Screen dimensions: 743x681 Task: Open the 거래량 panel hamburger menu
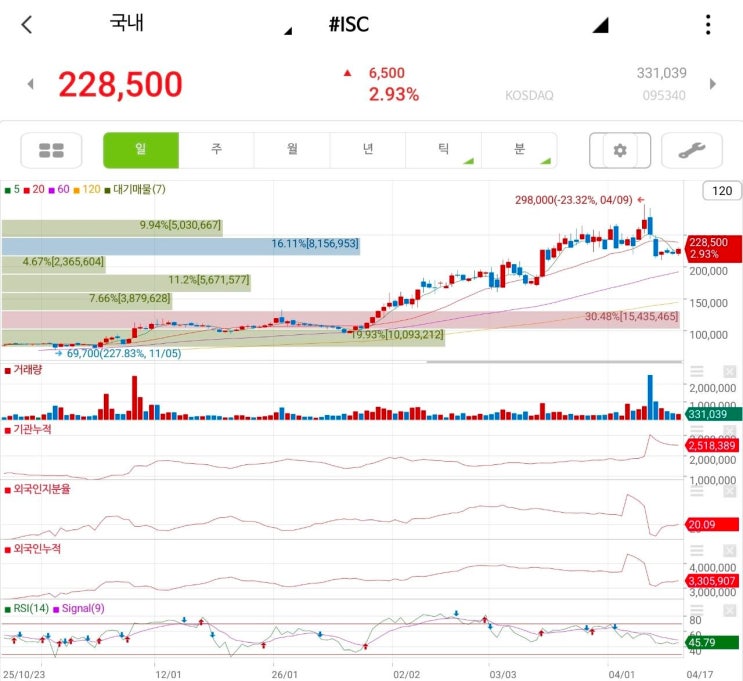697,371
